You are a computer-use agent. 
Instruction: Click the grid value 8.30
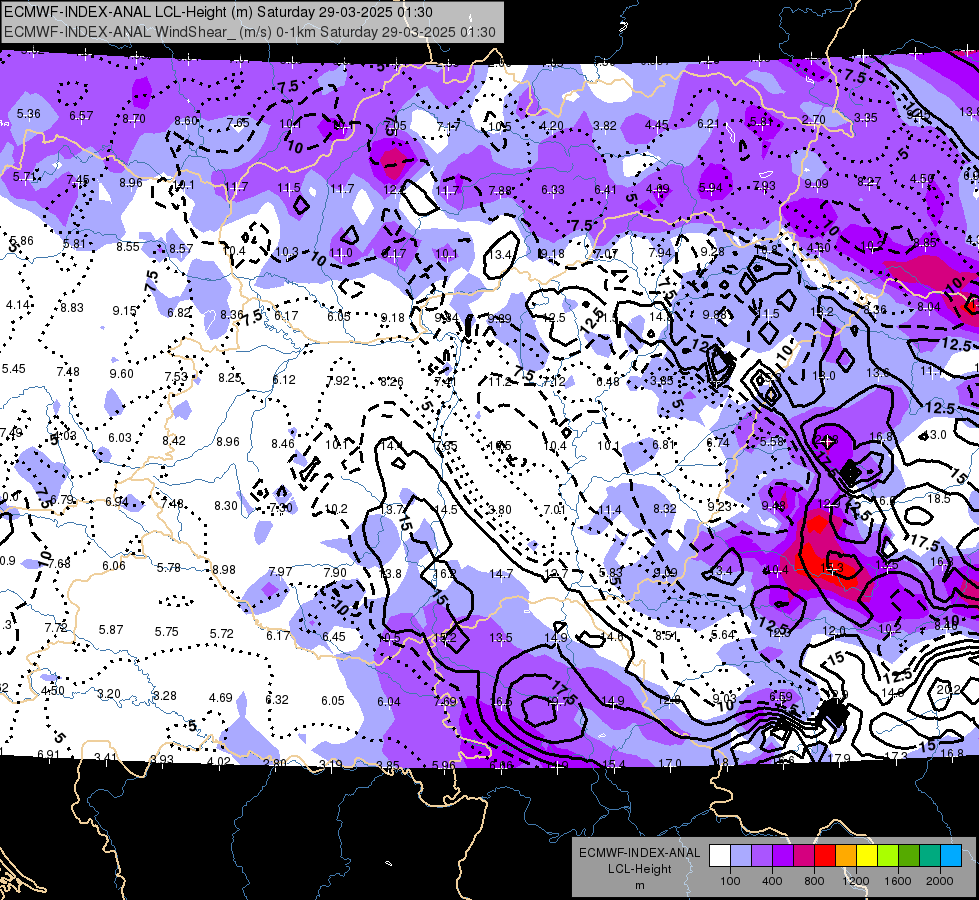click(x=226, y=506)
